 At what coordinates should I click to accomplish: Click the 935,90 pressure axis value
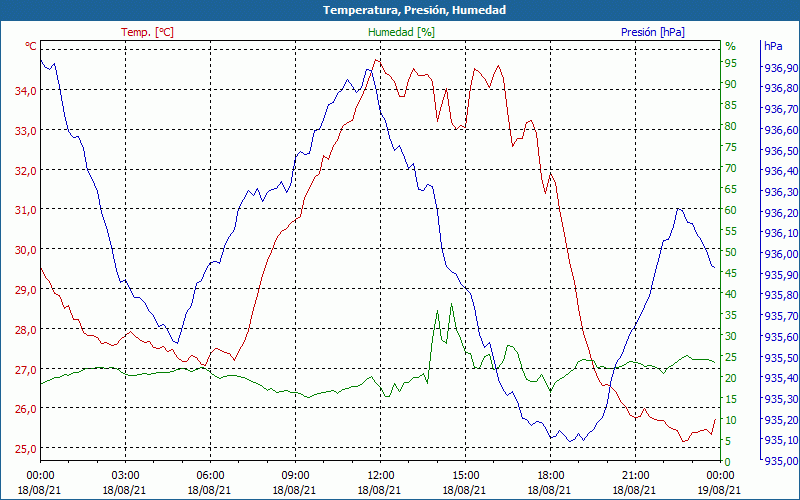point(781,275)
